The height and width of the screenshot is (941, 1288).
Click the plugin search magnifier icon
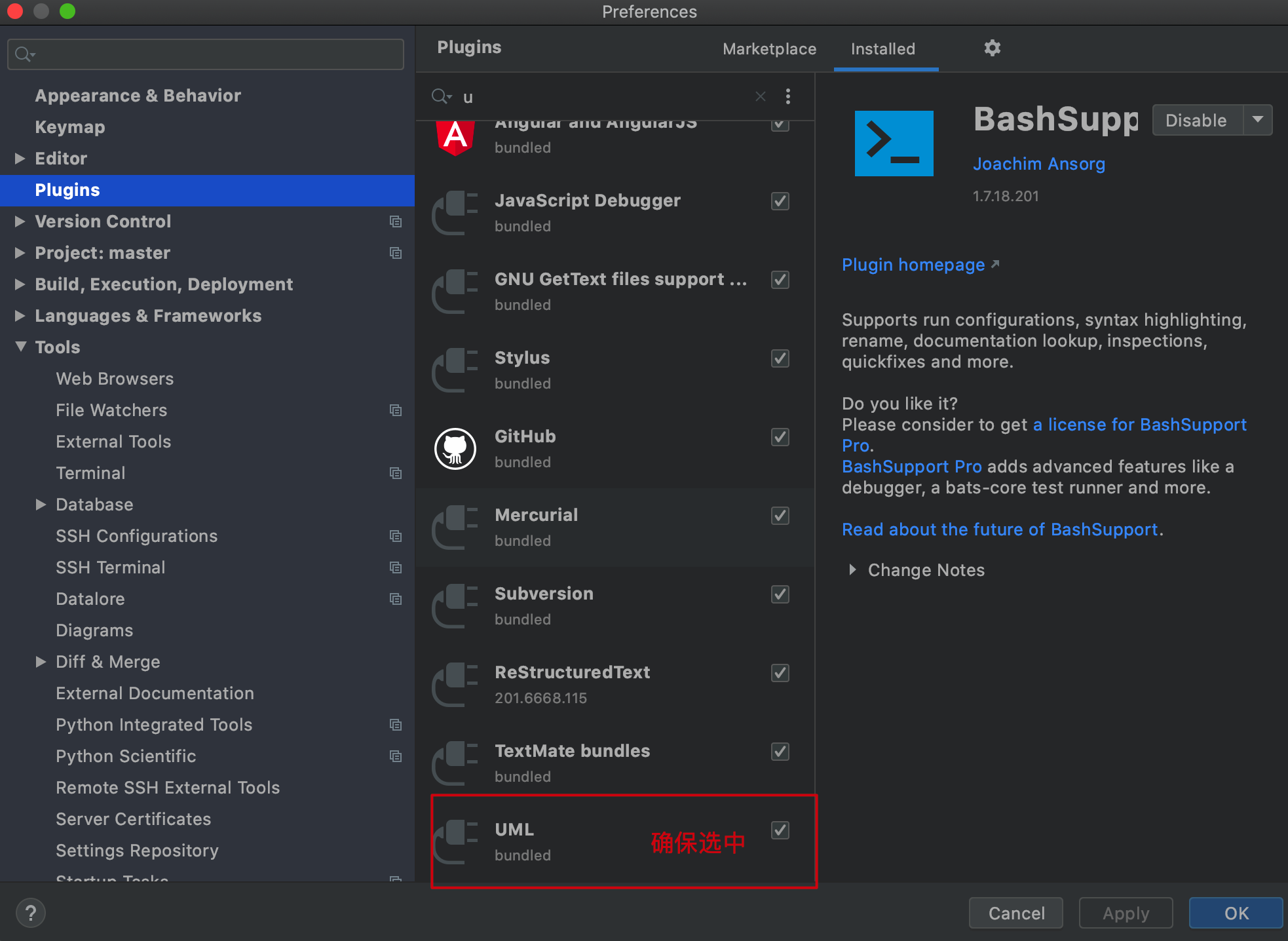tap(442, 96)
